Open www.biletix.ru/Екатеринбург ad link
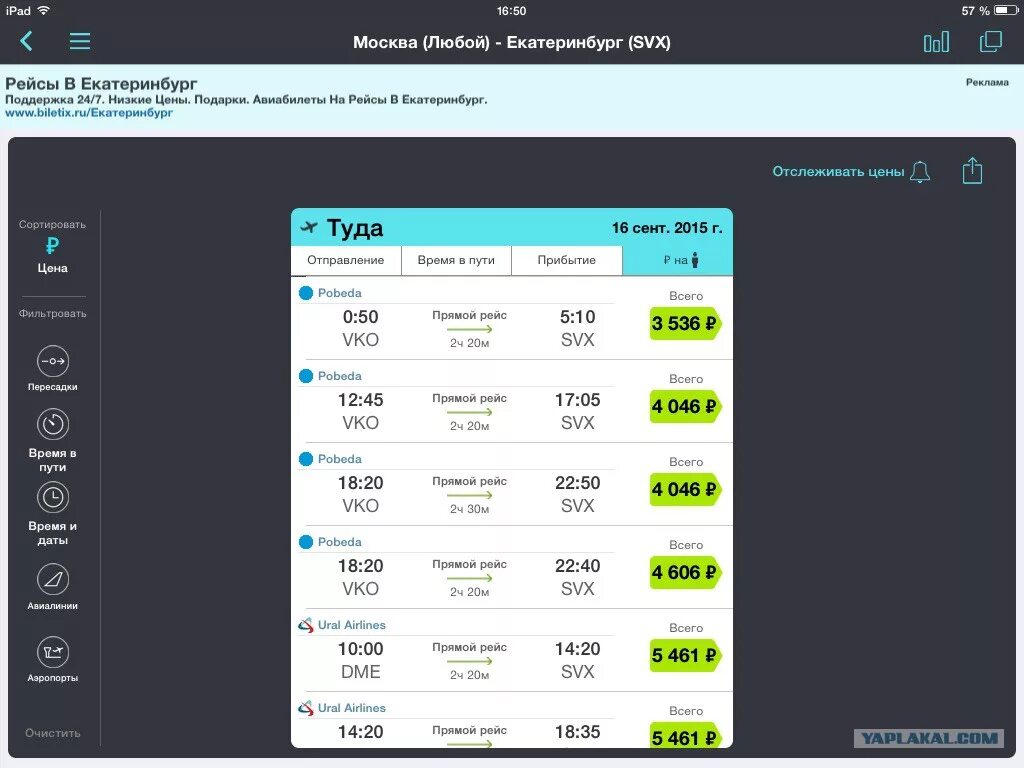The image size is (1024, 768). [89, 112]
